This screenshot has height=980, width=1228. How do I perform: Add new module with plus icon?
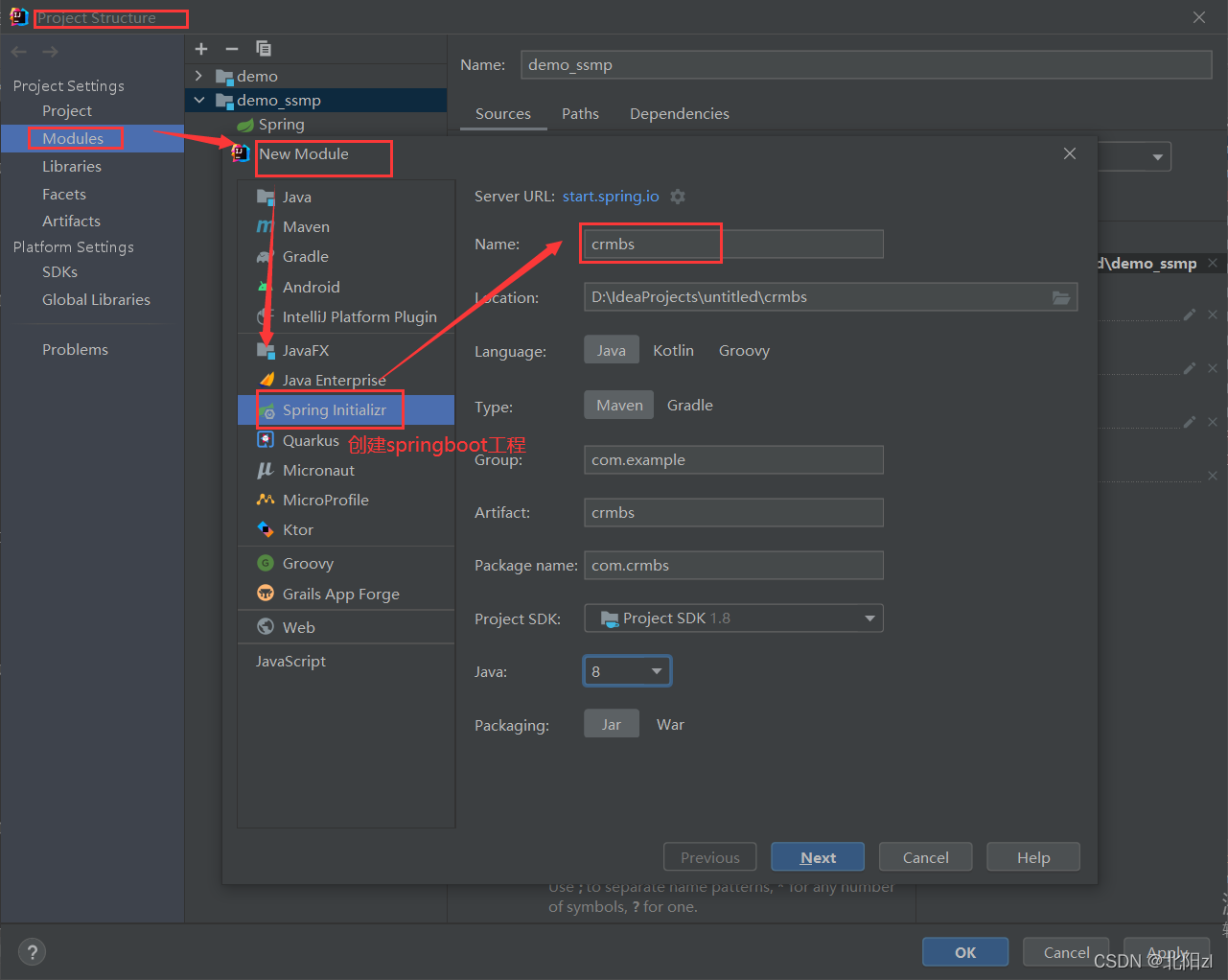[x=201, y=49]
